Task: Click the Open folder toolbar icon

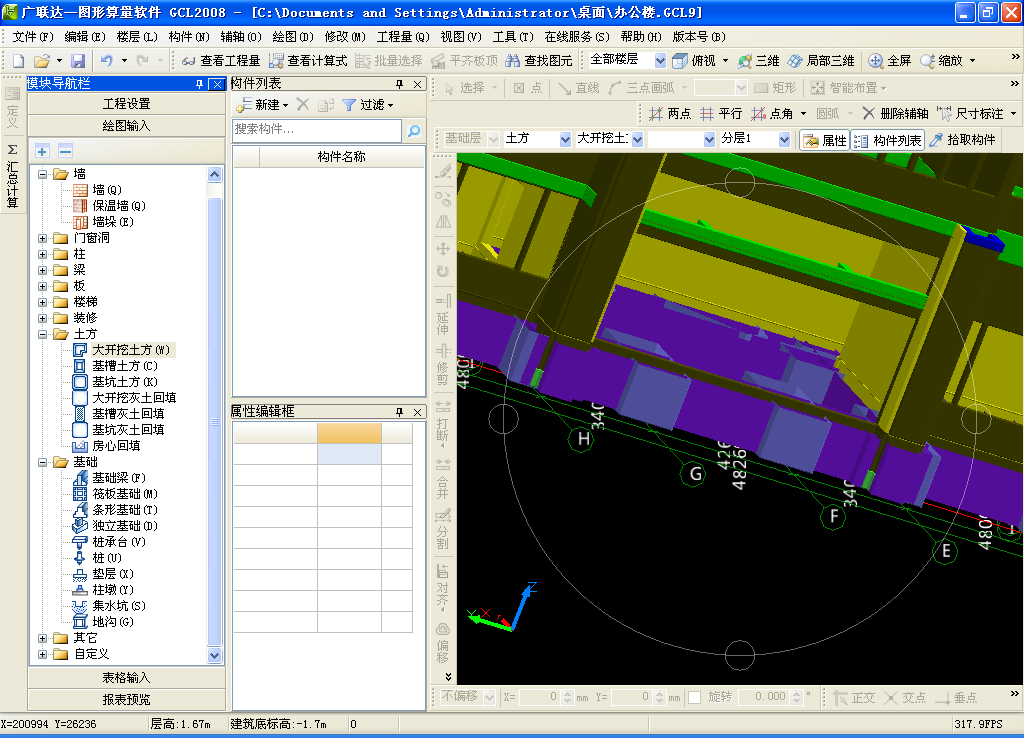Action: coord(42,61)
